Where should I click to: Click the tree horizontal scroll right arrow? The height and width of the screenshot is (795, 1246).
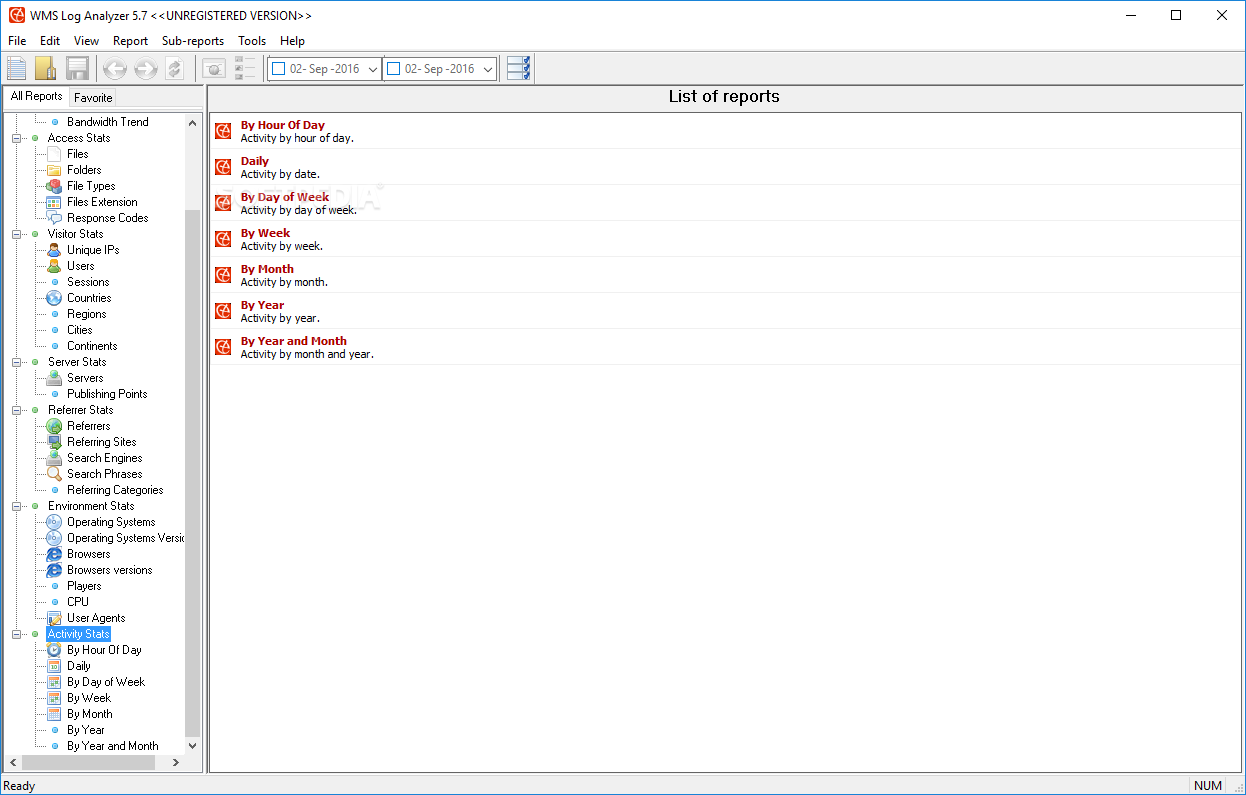pyautogui.click(x=176, y=762)
